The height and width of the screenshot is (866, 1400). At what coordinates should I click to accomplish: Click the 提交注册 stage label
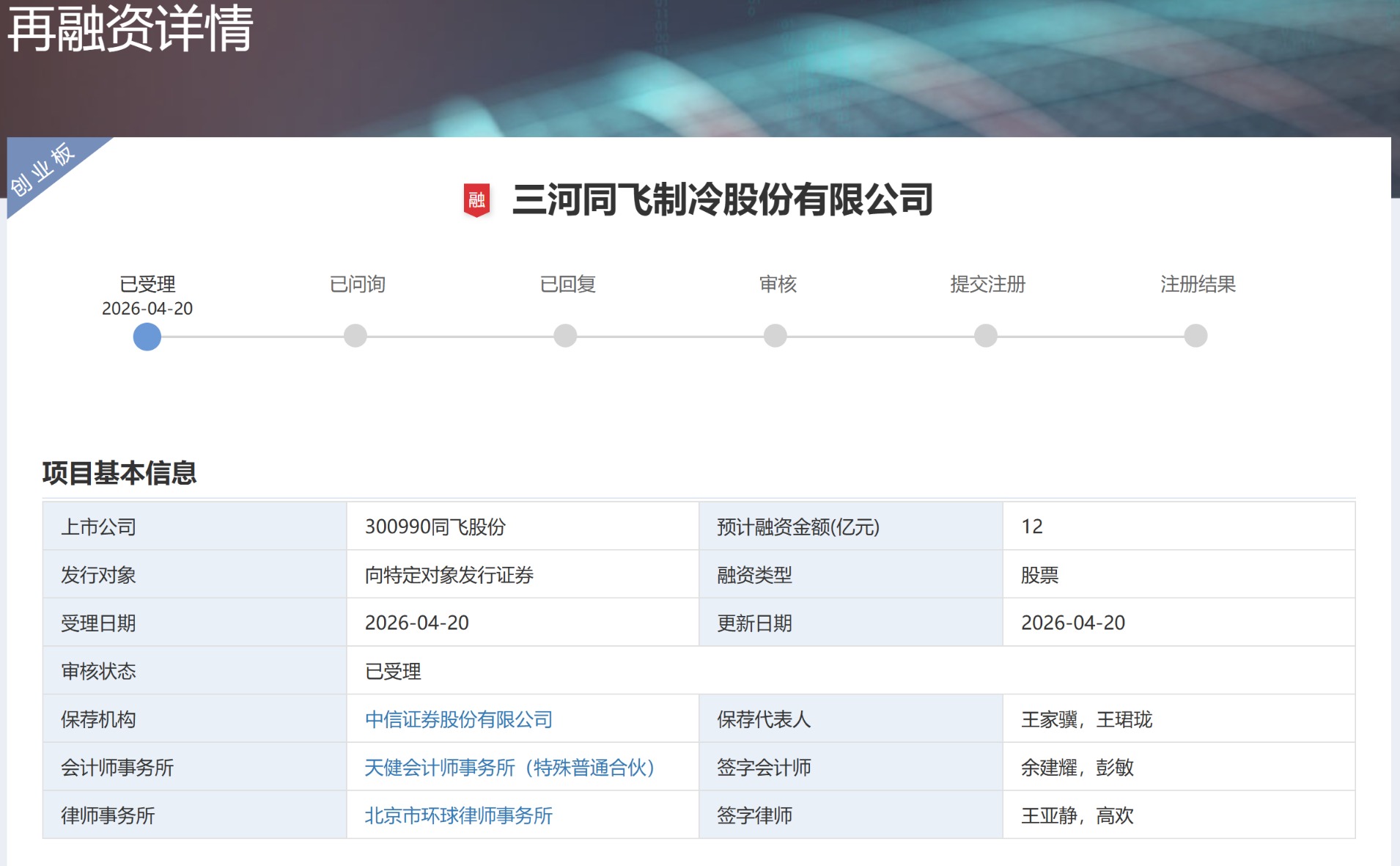[x=987, y=284]
